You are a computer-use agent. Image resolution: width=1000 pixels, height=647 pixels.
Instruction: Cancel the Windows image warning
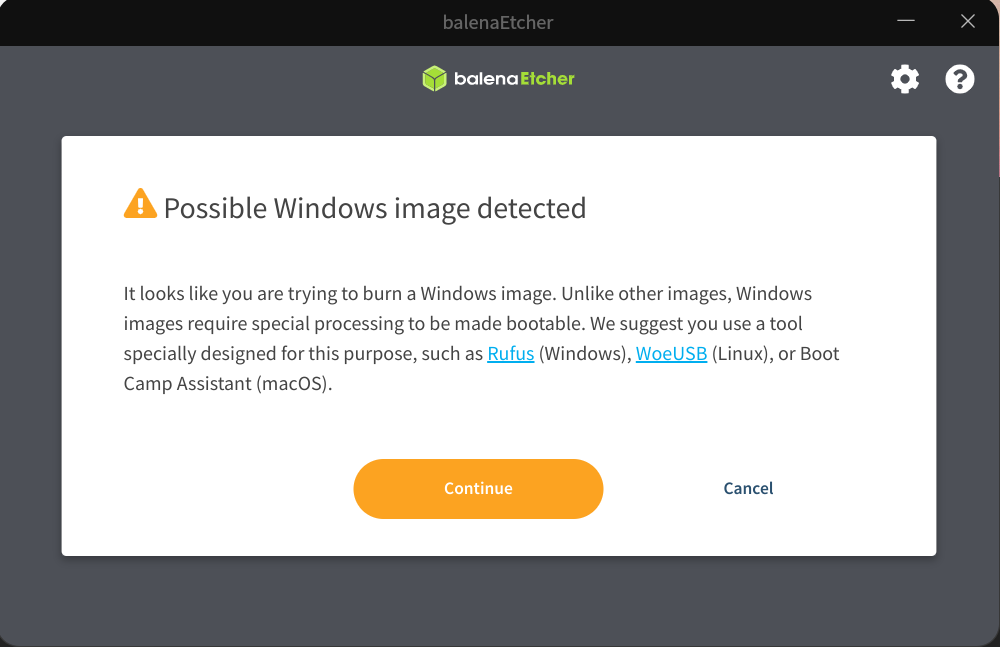[748, 489]
